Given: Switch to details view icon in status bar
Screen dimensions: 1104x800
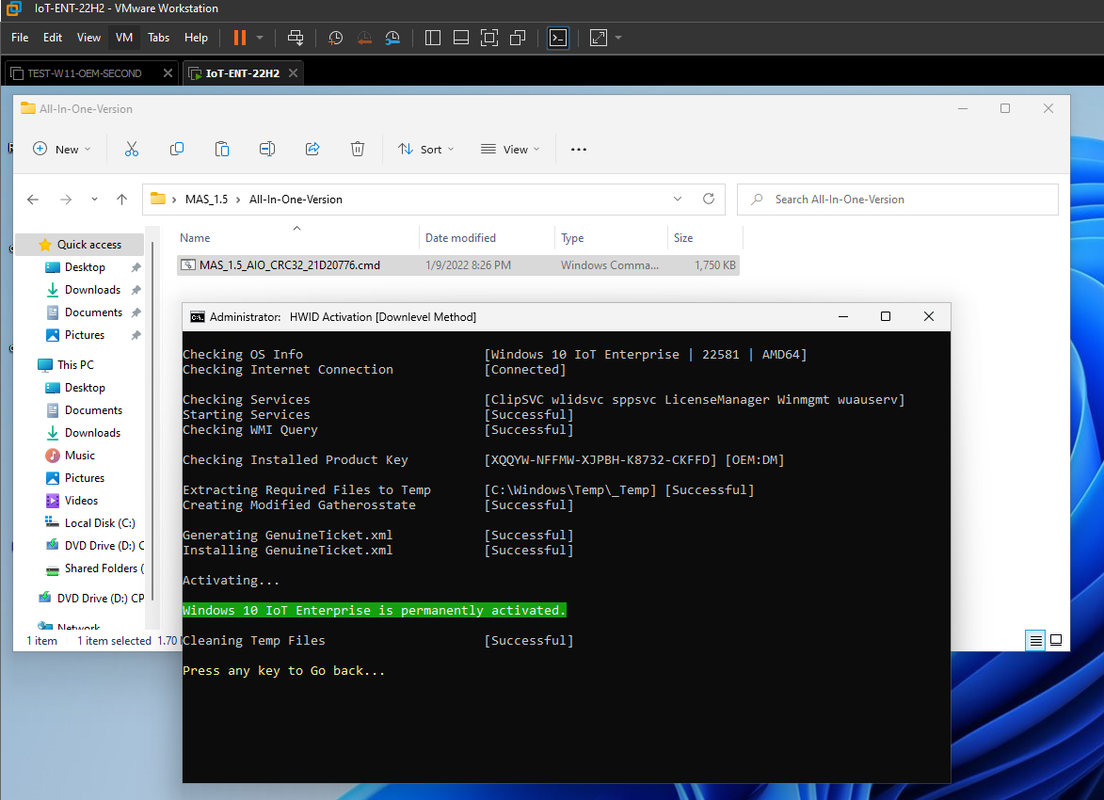Looking at the screenshot, I should tap(1036, 640).
